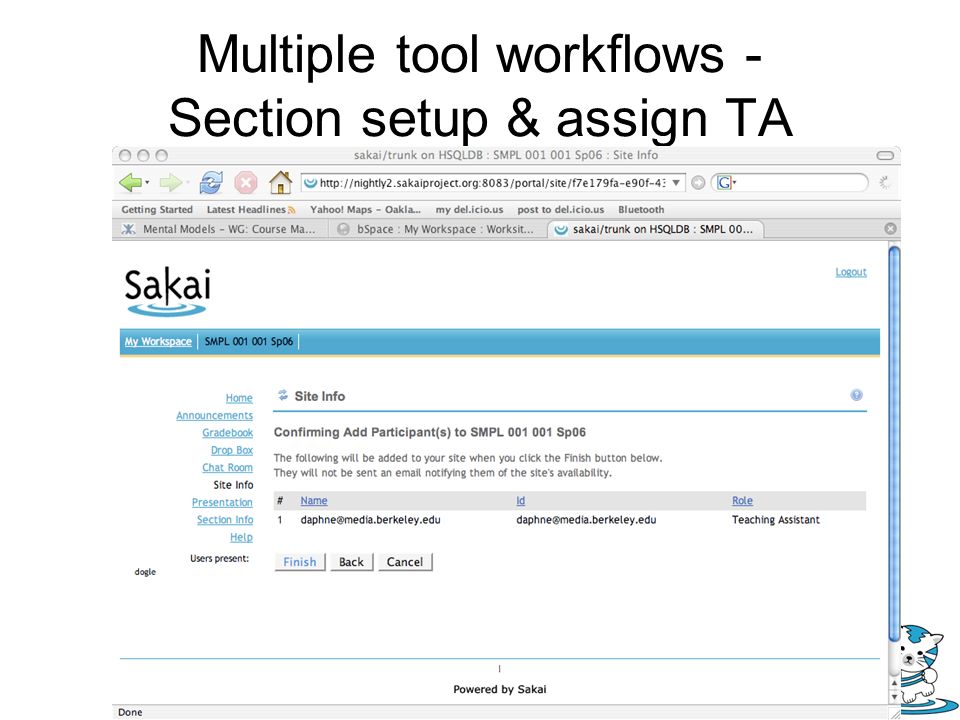Image resolution: width=960 pixels, height=720 pixels.
Task: Open the Drop Box tool link
Action: point(231,450)
